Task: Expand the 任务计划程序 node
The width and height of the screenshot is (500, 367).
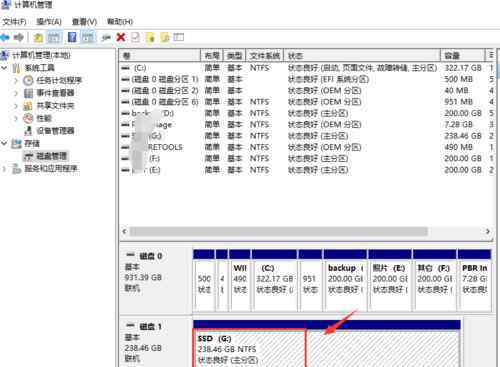Action: [16, 80]
